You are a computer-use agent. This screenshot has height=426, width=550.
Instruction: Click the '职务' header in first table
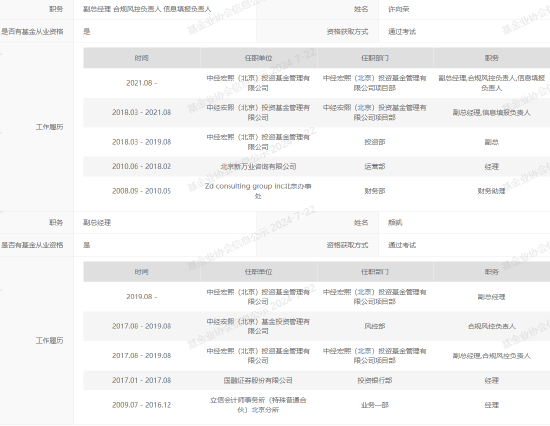pos(491,58)
